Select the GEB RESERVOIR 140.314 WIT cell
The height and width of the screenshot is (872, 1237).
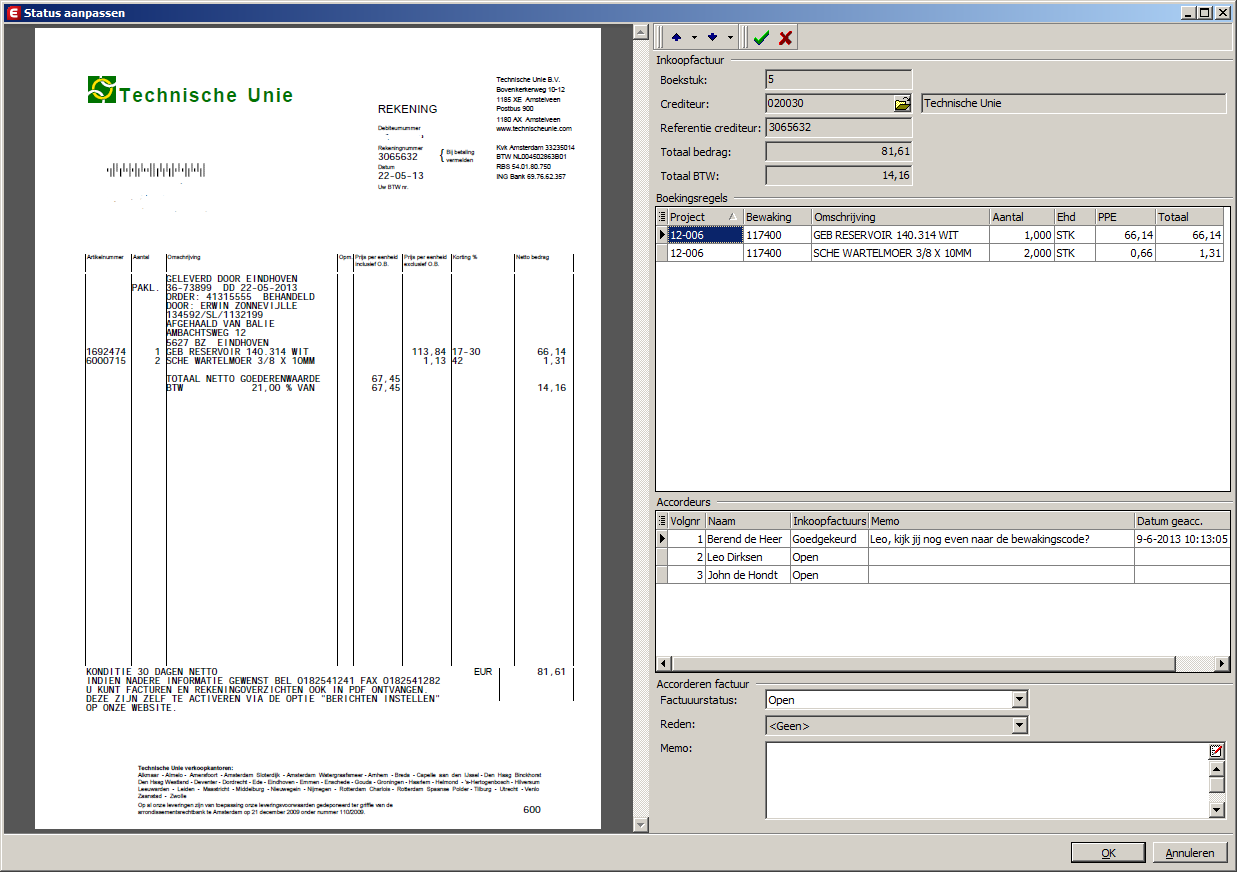pos(900,235)
